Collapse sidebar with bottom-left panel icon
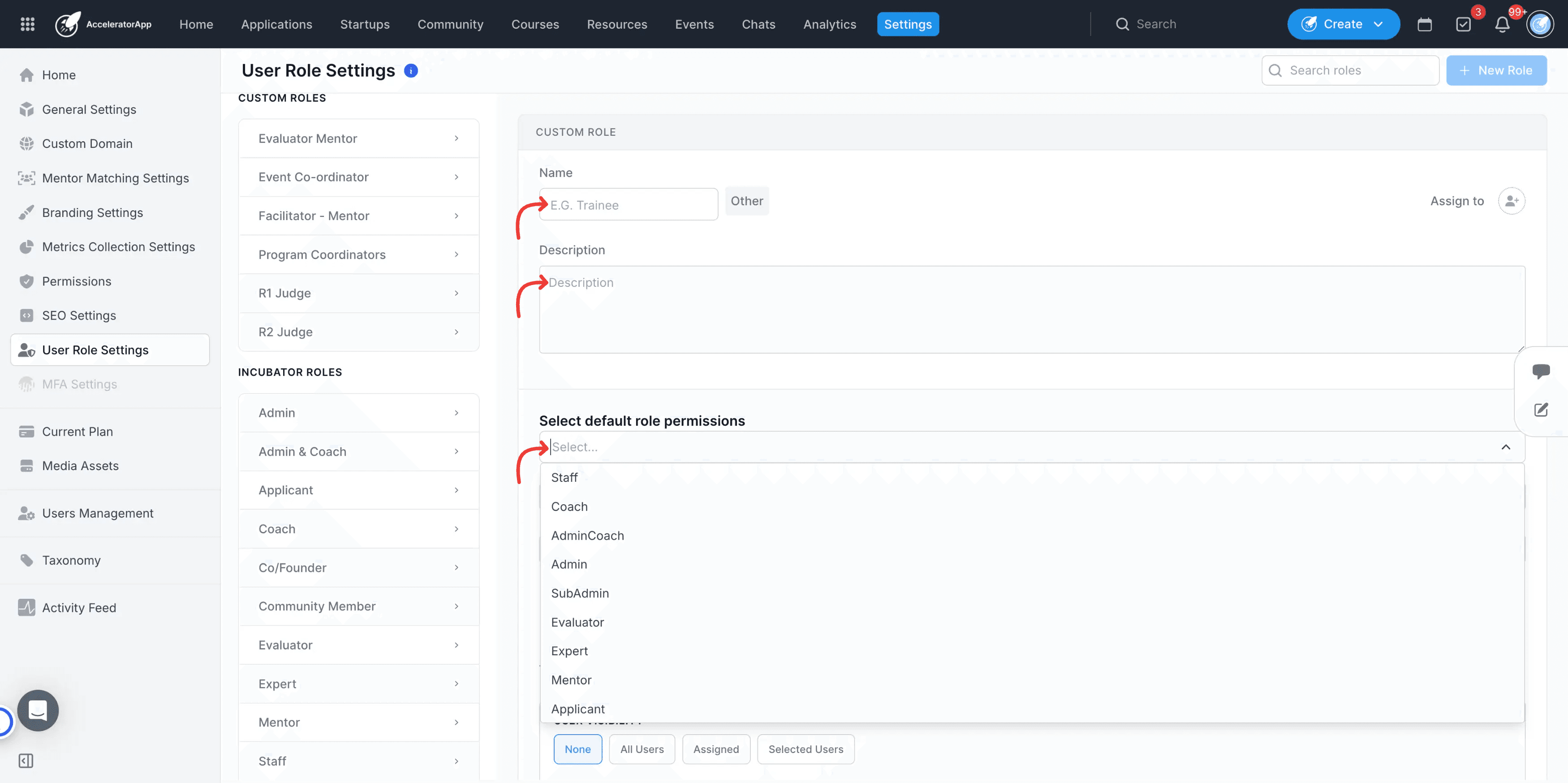Viewport: 1568px width, 783px height. point(26,761)
